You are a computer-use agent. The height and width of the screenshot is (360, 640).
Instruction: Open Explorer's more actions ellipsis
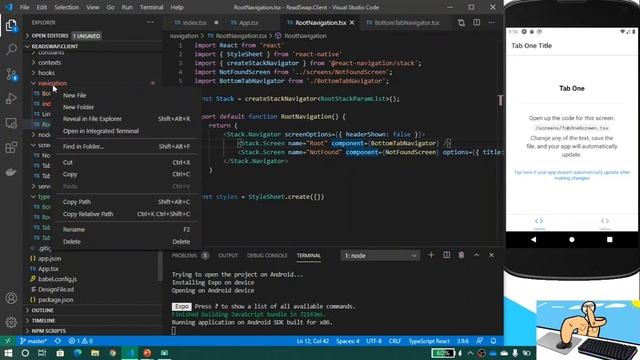click(x=151, y=22)
